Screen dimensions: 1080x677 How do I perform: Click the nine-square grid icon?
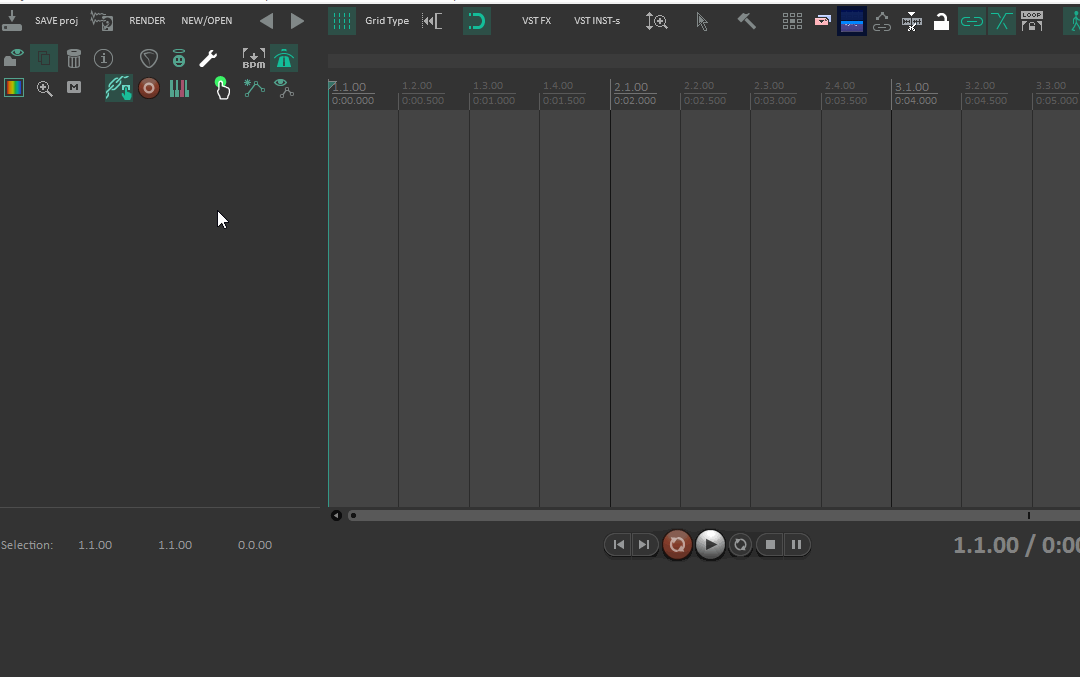(x=792, y=21)
